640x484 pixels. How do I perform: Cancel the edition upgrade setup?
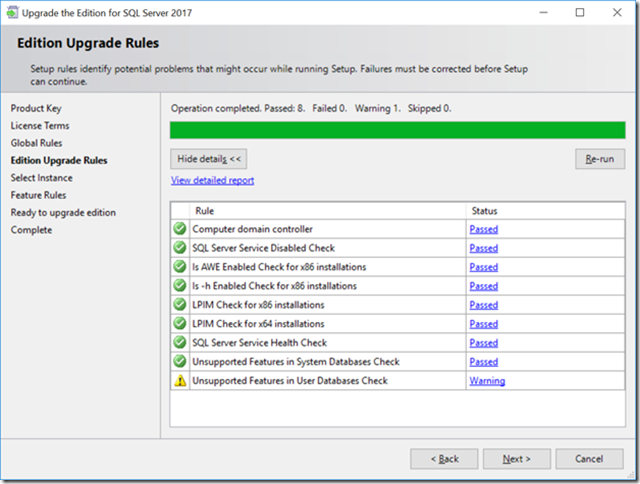(589, 459)
